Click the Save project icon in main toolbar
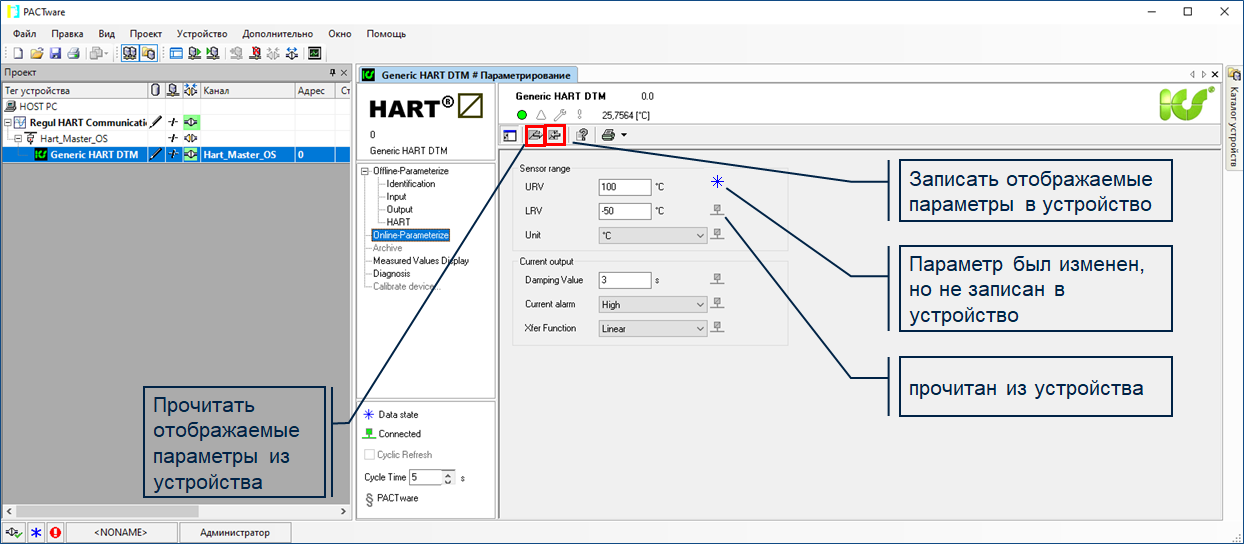Viewport: 1244px width, 544px height. [x=55, y=53]
